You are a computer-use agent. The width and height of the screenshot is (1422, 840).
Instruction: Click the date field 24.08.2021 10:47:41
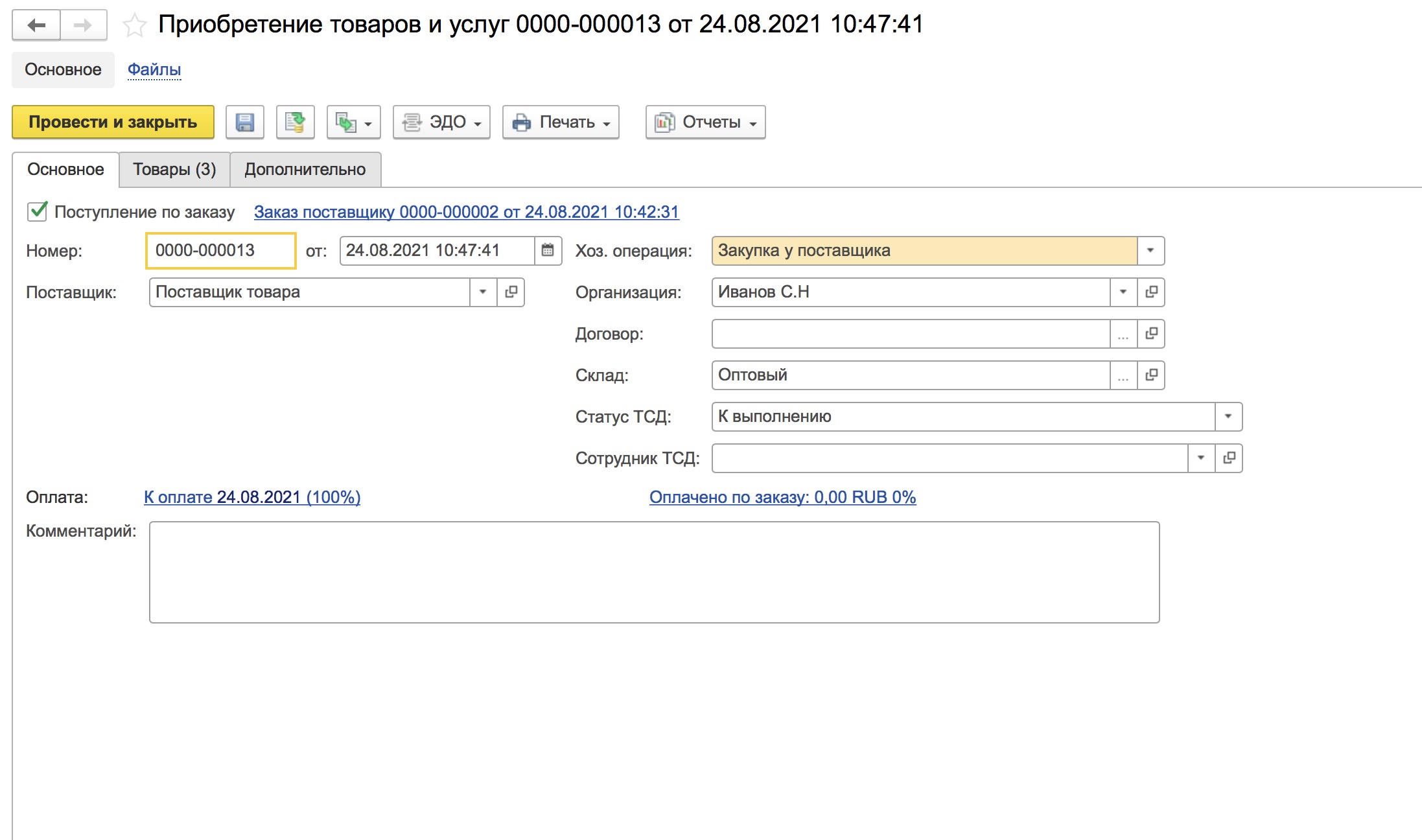(437, 250)
